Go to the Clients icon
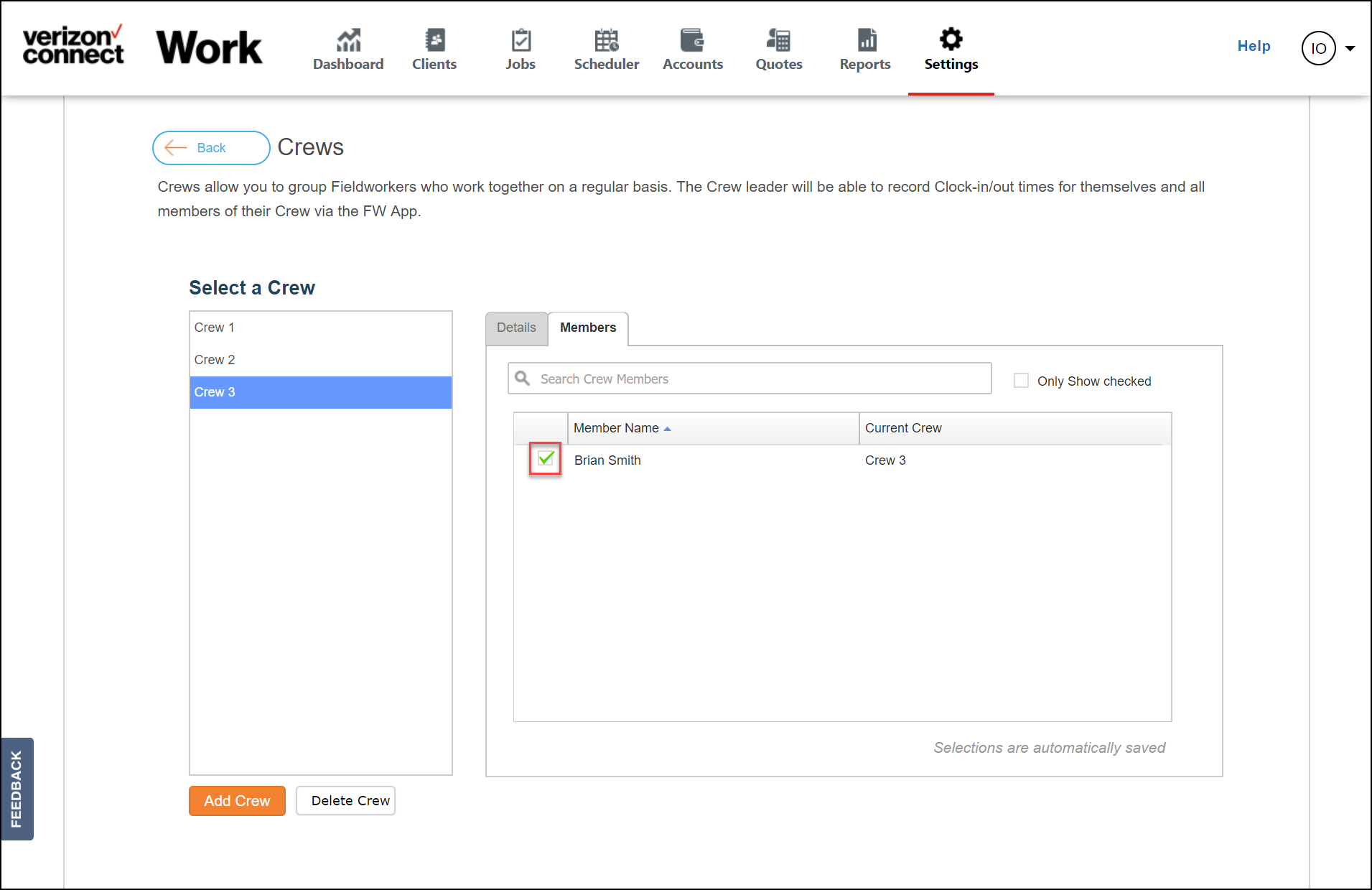This screenshot has height=890, width=1372. 434,40
